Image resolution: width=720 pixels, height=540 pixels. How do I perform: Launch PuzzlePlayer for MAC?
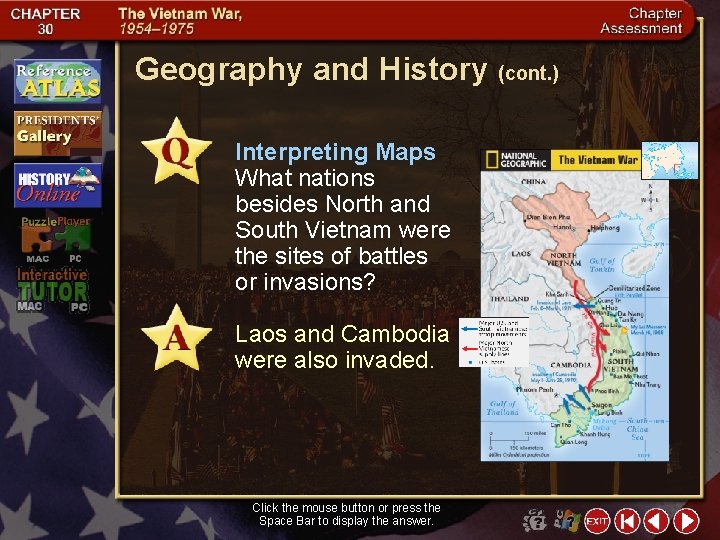[x=38, y=241]
